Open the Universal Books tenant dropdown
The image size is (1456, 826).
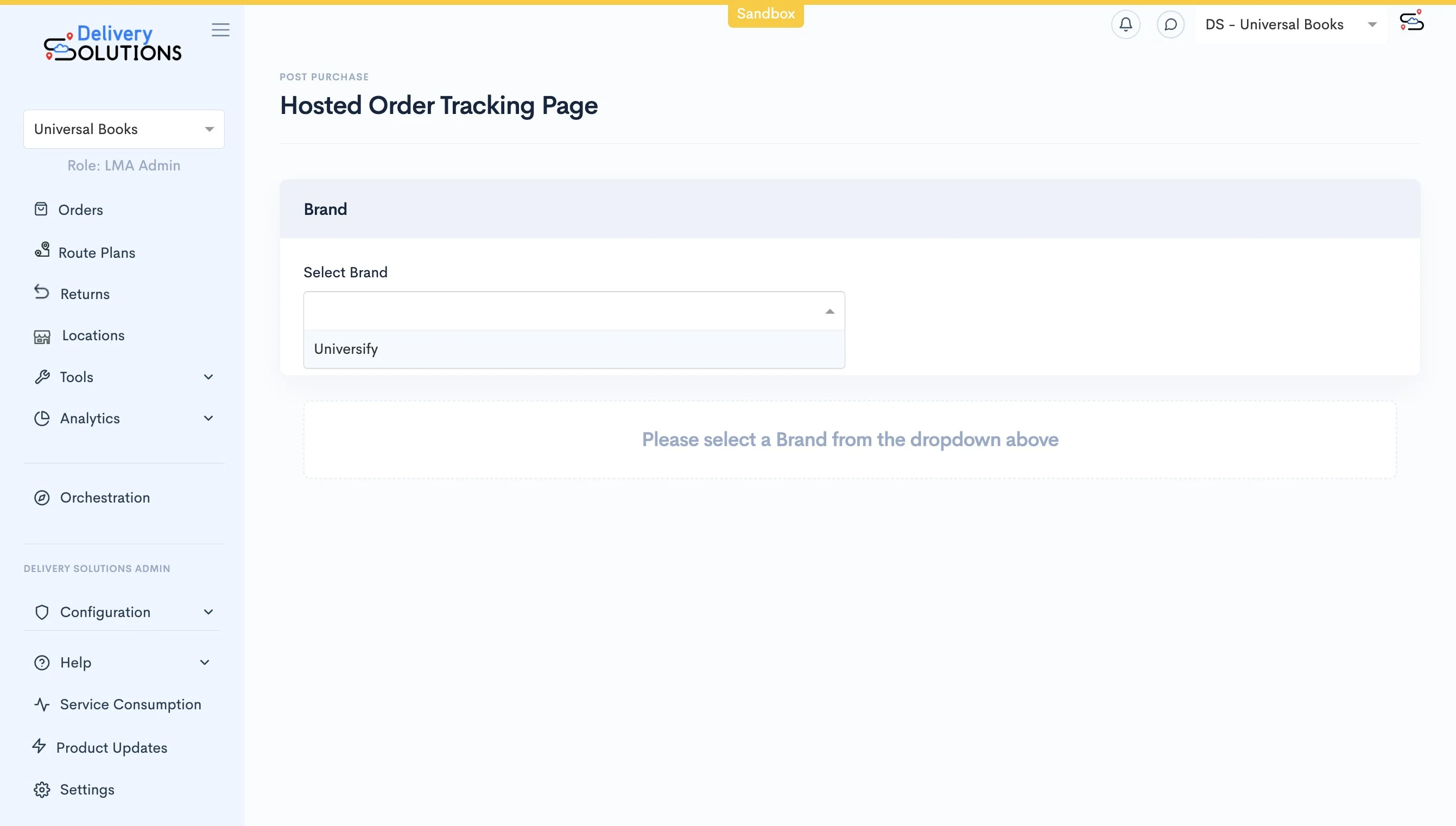(124, 129)
